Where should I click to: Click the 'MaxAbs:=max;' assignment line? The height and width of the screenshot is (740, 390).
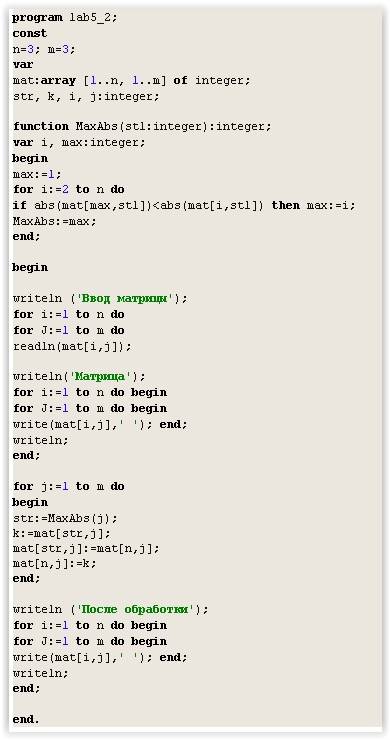point(54,221)
